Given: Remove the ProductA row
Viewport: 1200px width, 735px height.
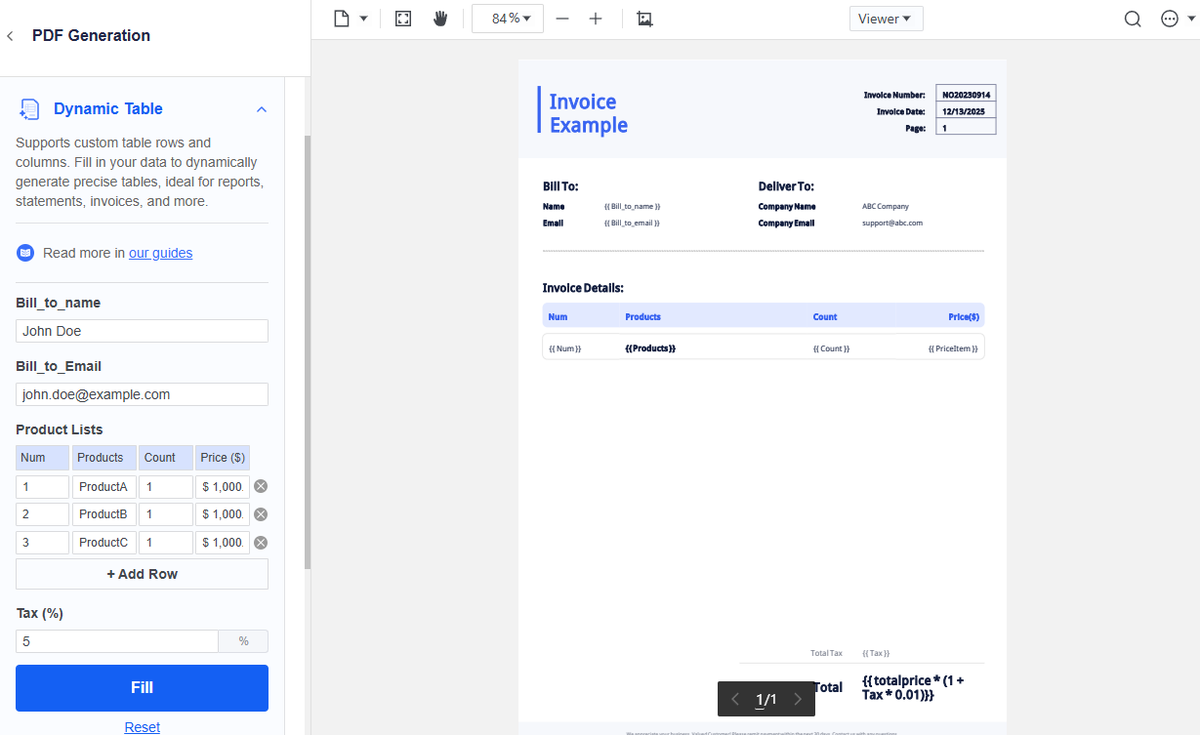Looking at the screenshot, I should [x=260, y=487].
